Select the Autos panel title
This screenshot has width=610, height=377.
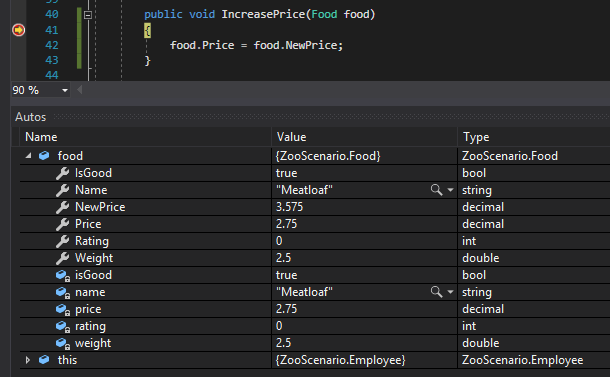pyautogui.click(x=30, y=117)
